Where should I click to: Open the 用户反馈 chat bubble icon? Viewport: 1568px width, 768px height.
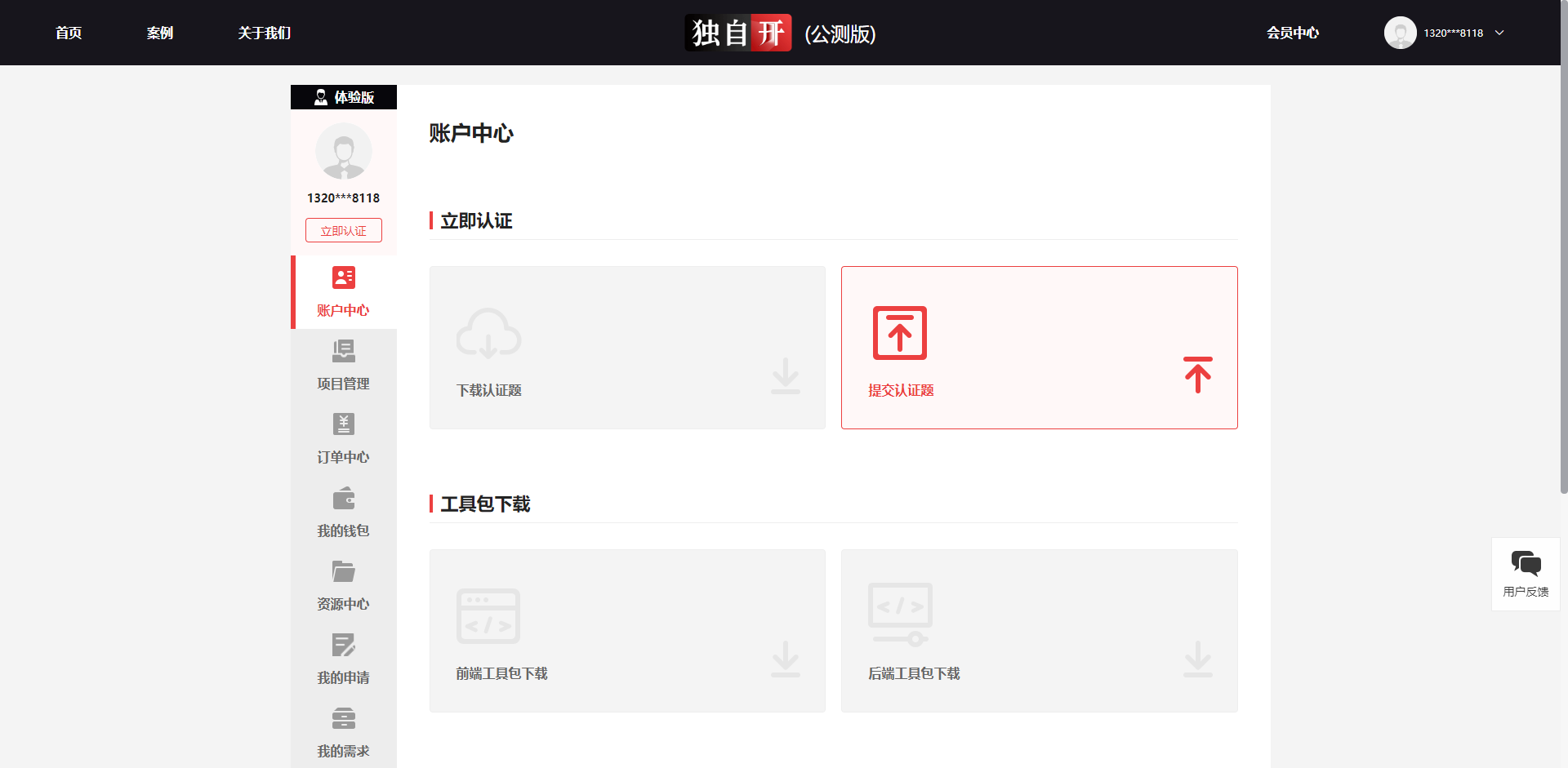(1526, 563)
